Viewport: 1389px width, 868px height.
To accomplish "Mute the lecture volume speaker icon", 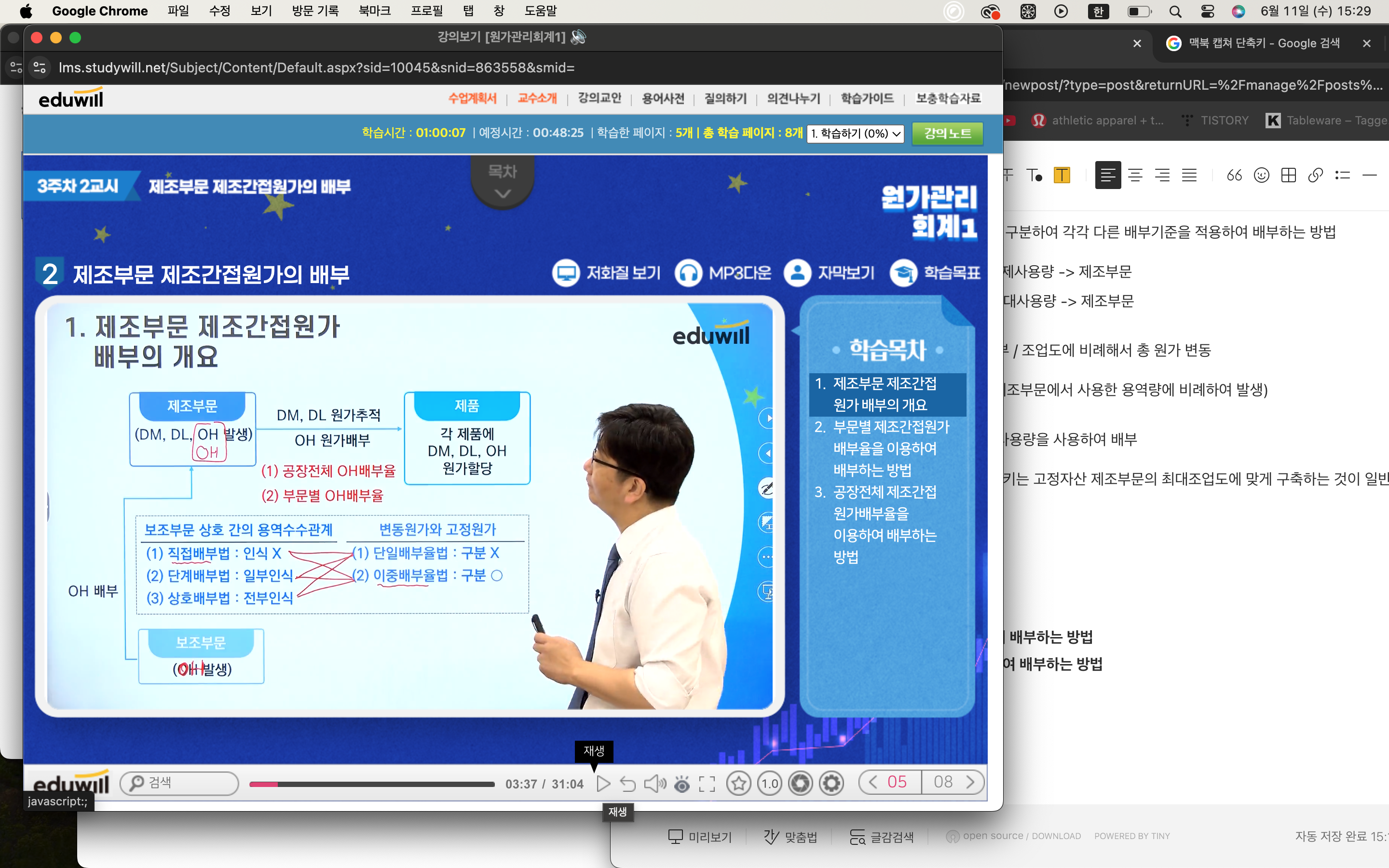I will click(x=654, y=784).
